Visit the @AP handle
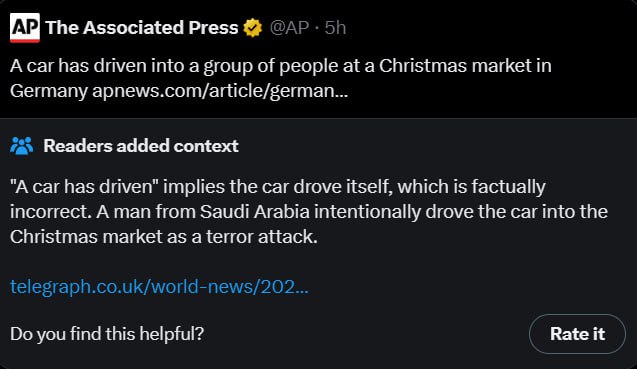The image size is (637, 369). (x=289, y=28)
